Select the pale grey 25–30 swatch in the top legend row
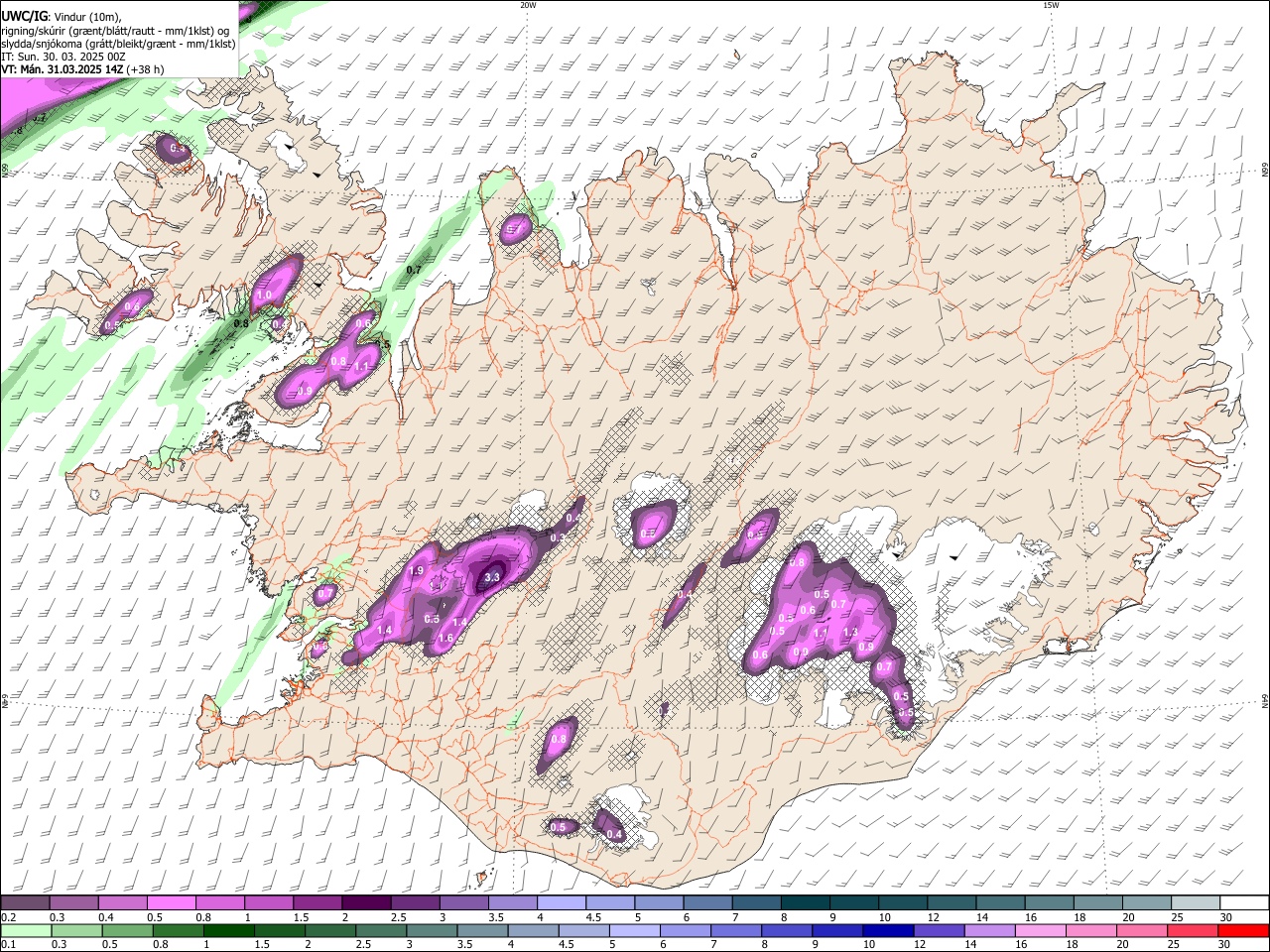Image resolution: width=1270 pixels, height=952 pixels. [1196, 903]
